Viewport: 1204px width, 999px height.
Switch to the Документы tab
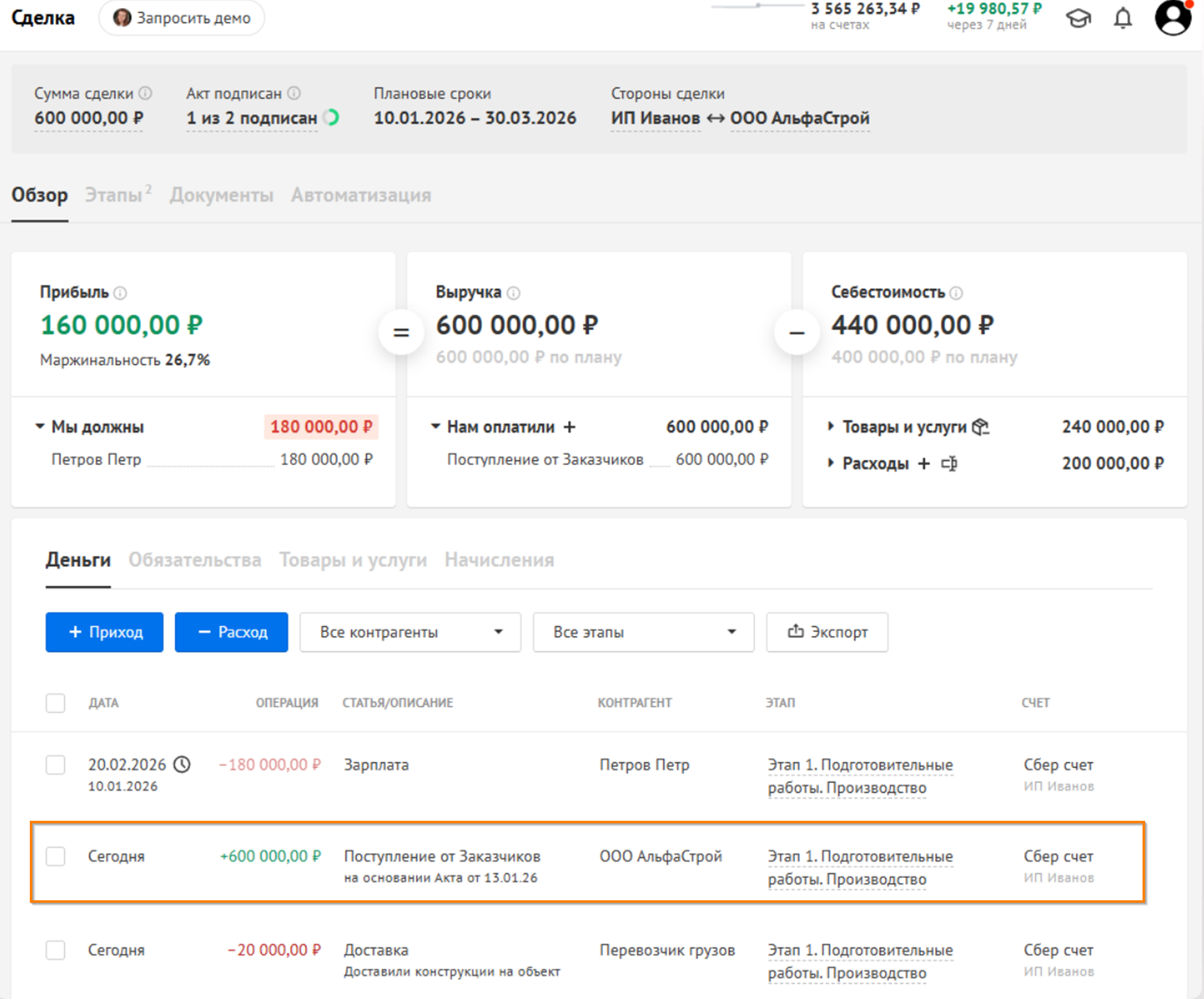click(222, 196)
